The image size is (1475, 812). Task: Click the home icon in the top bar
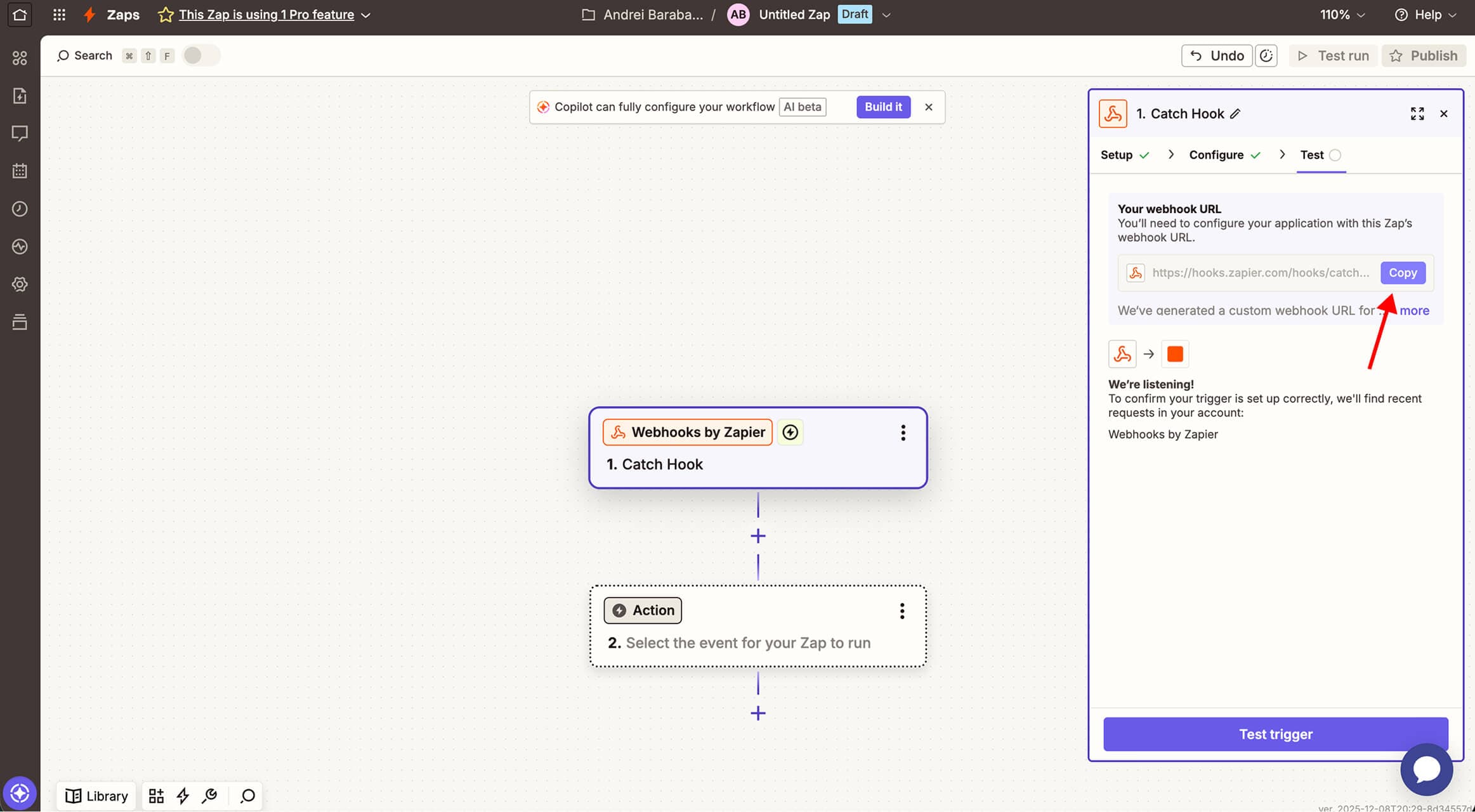20,14
